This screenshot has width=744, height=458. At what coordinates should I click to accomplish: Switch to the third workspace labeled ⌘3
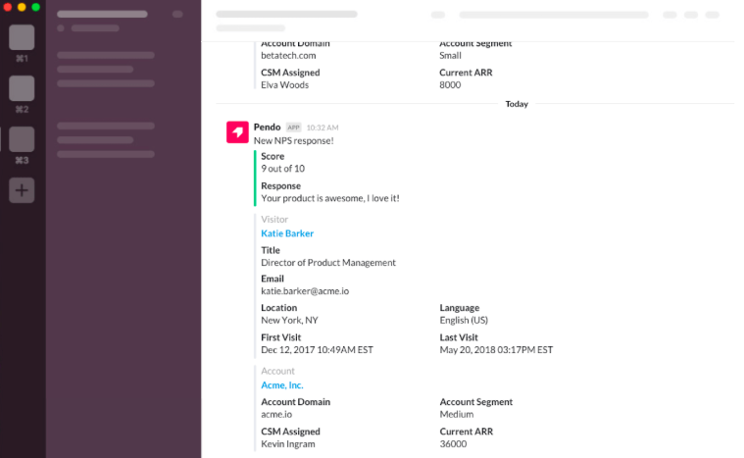pos(22,139)
